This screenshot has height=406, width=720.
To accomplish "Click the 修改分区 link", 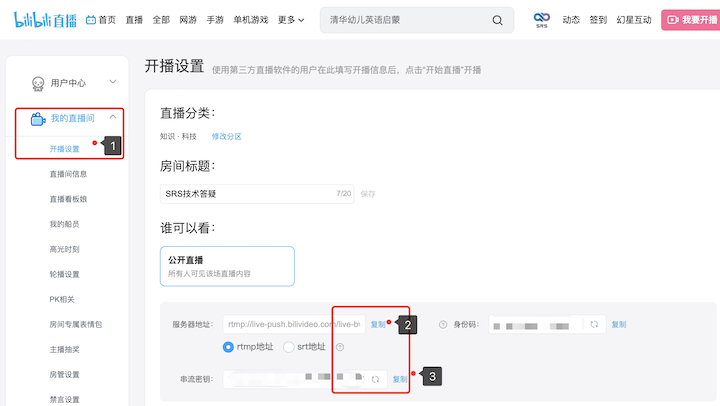I will [226, 136].
